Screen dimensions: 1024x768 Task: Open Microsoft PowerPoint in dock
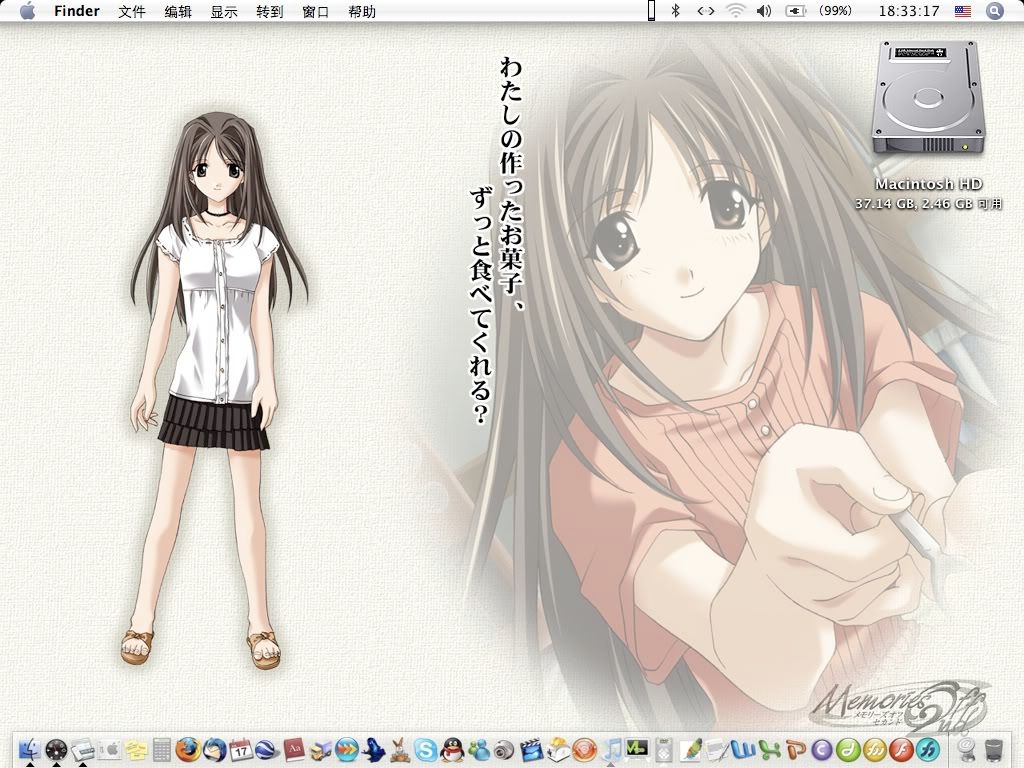tap(796, 750)
